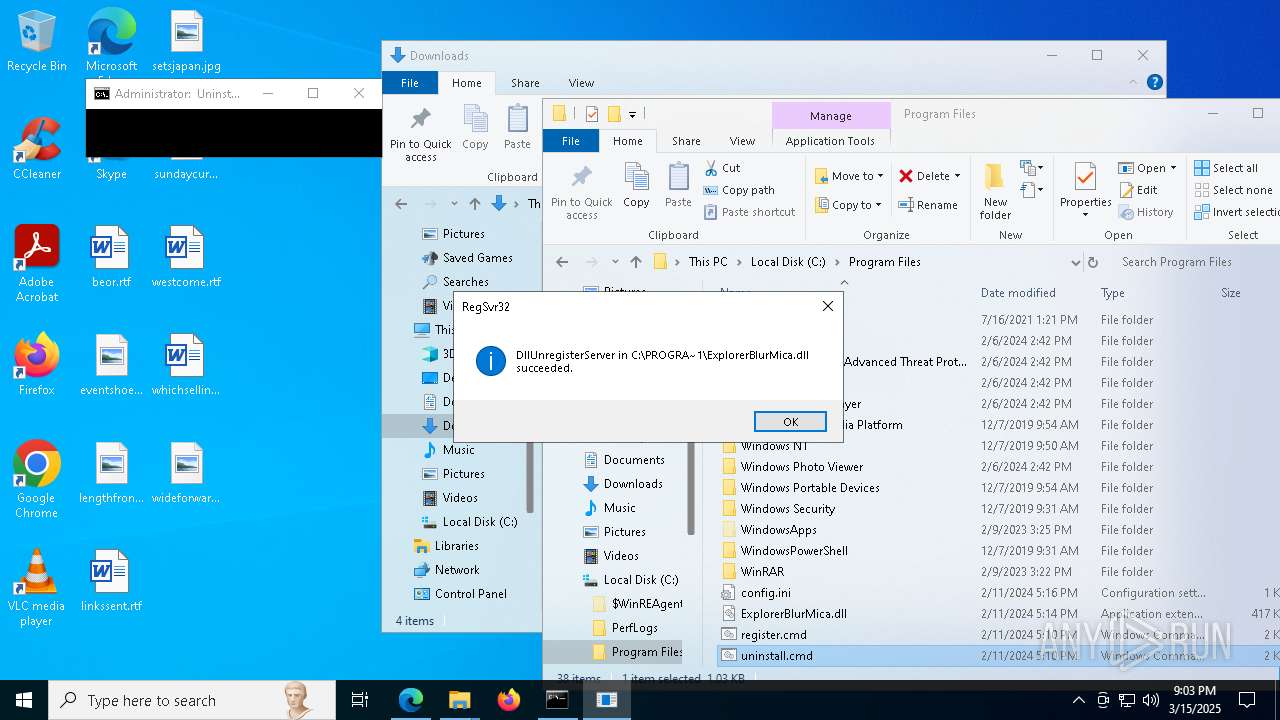Switch to View tab in Program Files window
The image size is (1280, 720).
742,141
